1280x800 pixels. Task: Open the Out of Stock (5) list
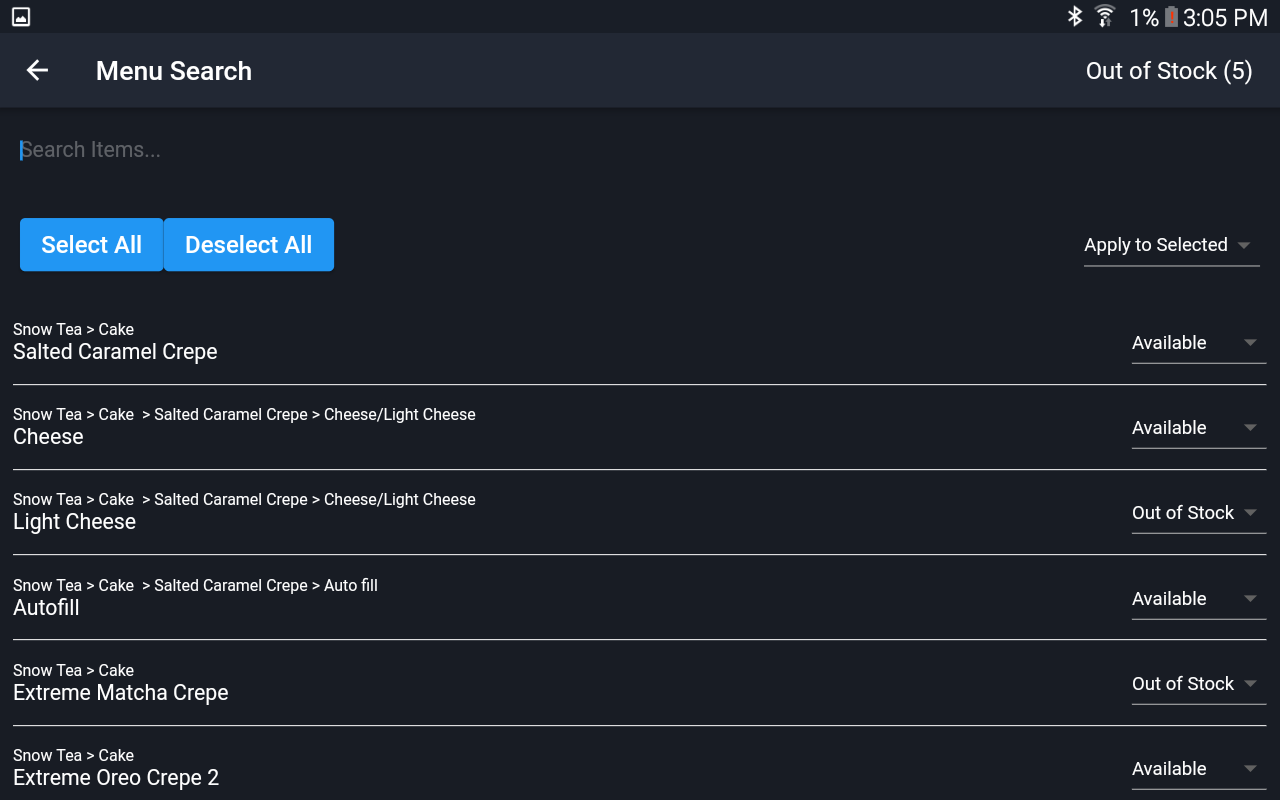1169,71
